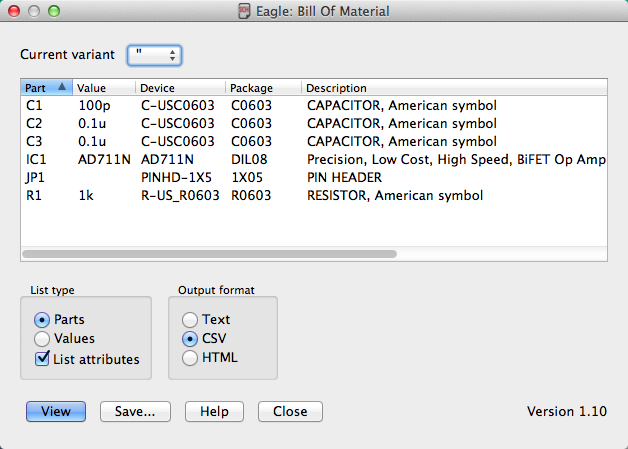Open the Current variant dropdown
Screen dimensions: 628x449
(x=155, y=54)
